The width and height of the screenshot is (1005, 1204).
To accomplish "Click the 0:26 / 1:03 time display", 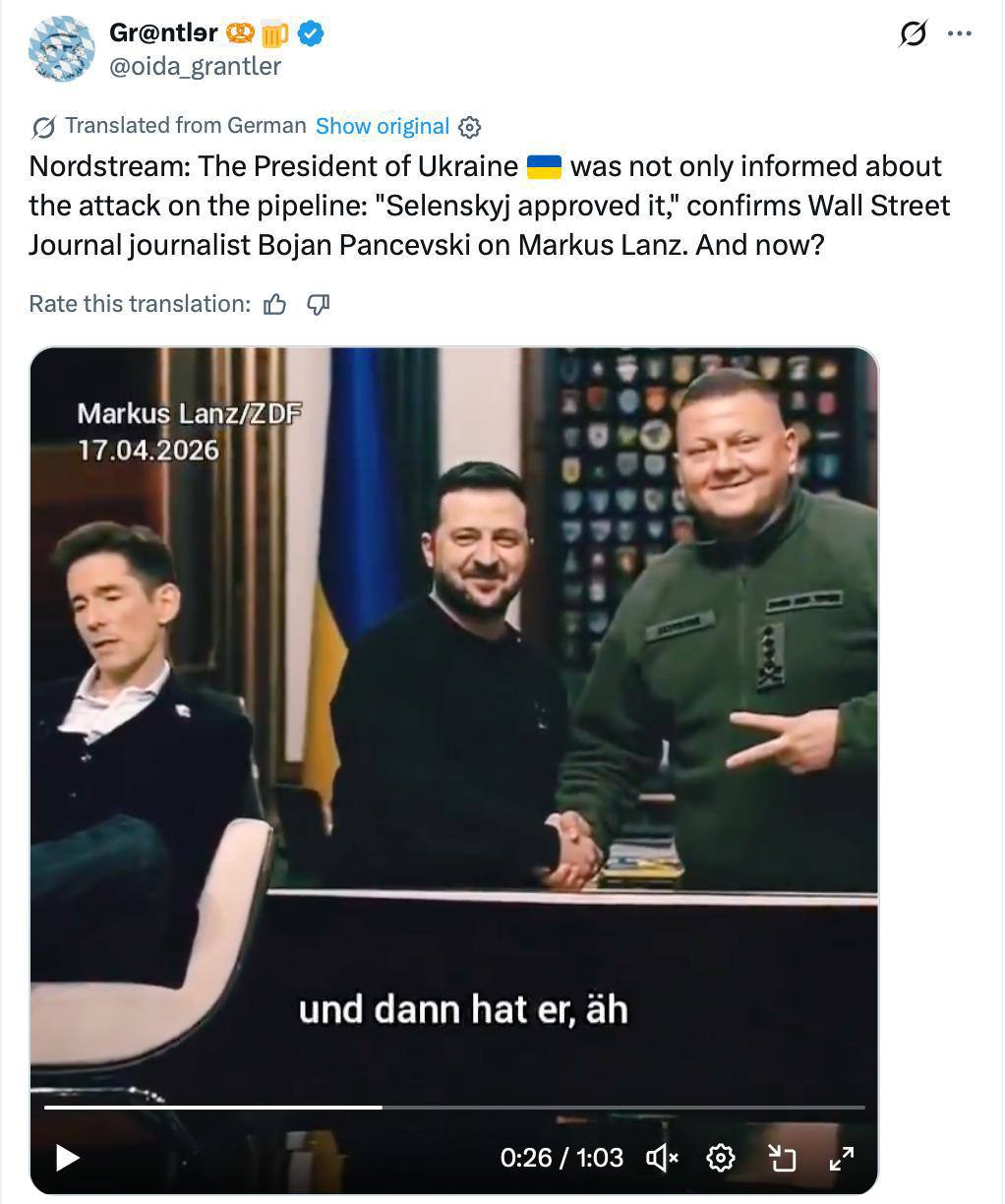I will pos(562,1158).
